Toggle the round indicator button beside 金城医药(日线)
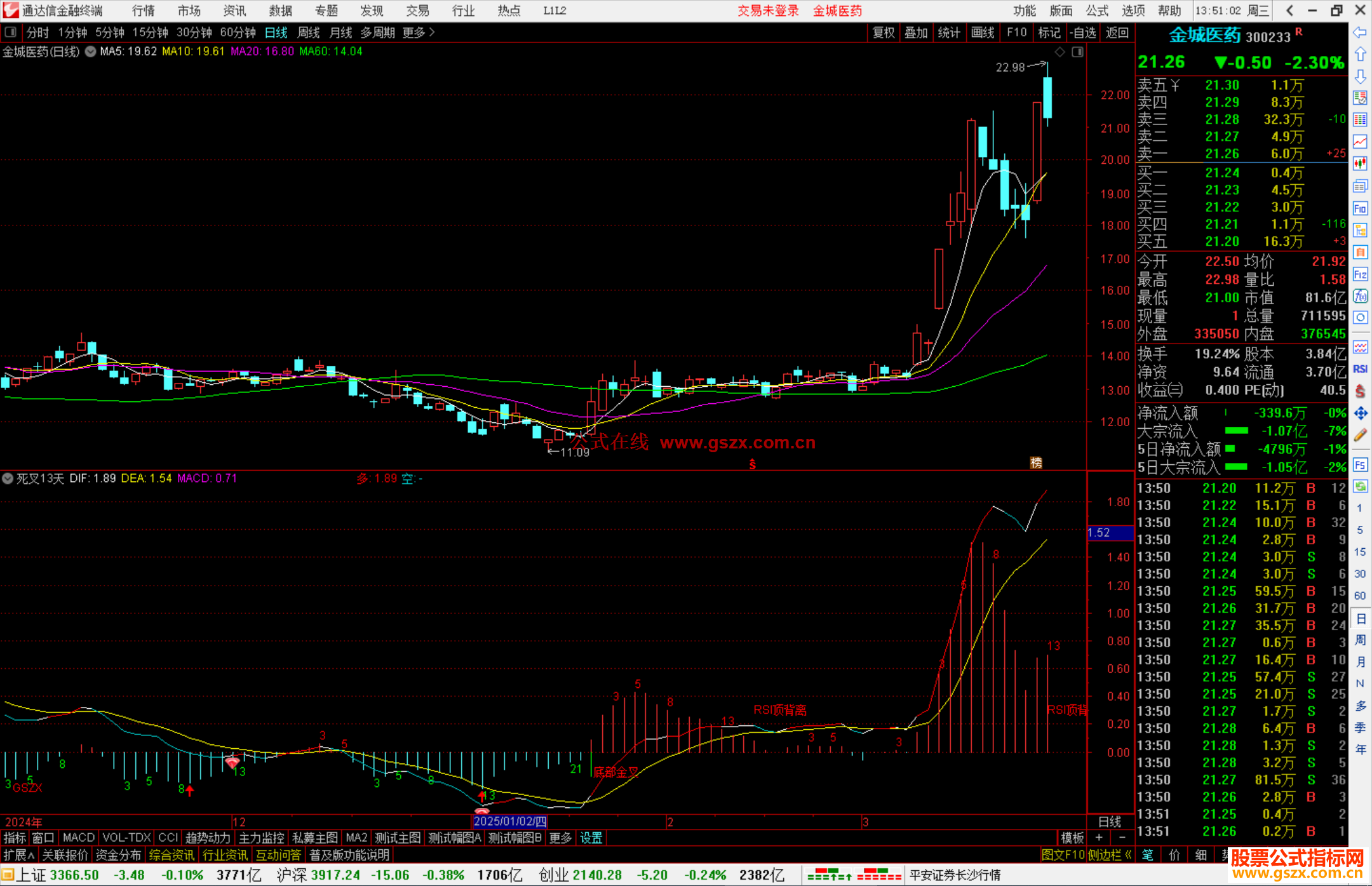The height and width of the screenshot is (886, 1372). [91, 51]
